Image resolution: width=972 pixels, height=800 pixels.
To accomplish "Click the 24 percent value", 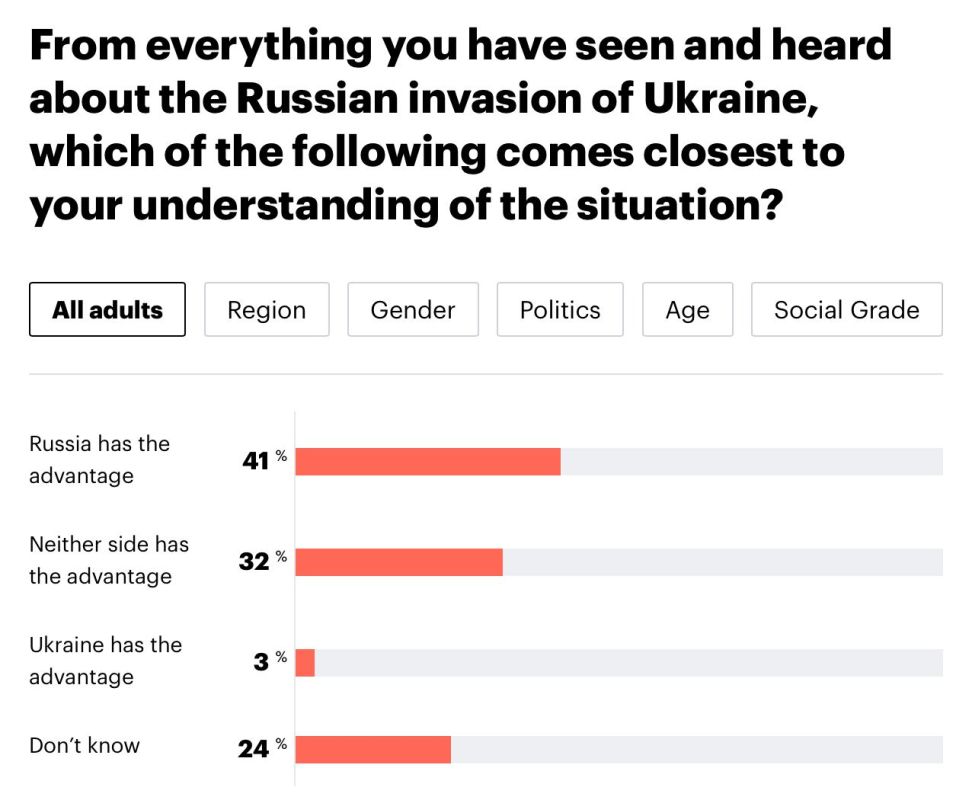I will click(263, 748).
